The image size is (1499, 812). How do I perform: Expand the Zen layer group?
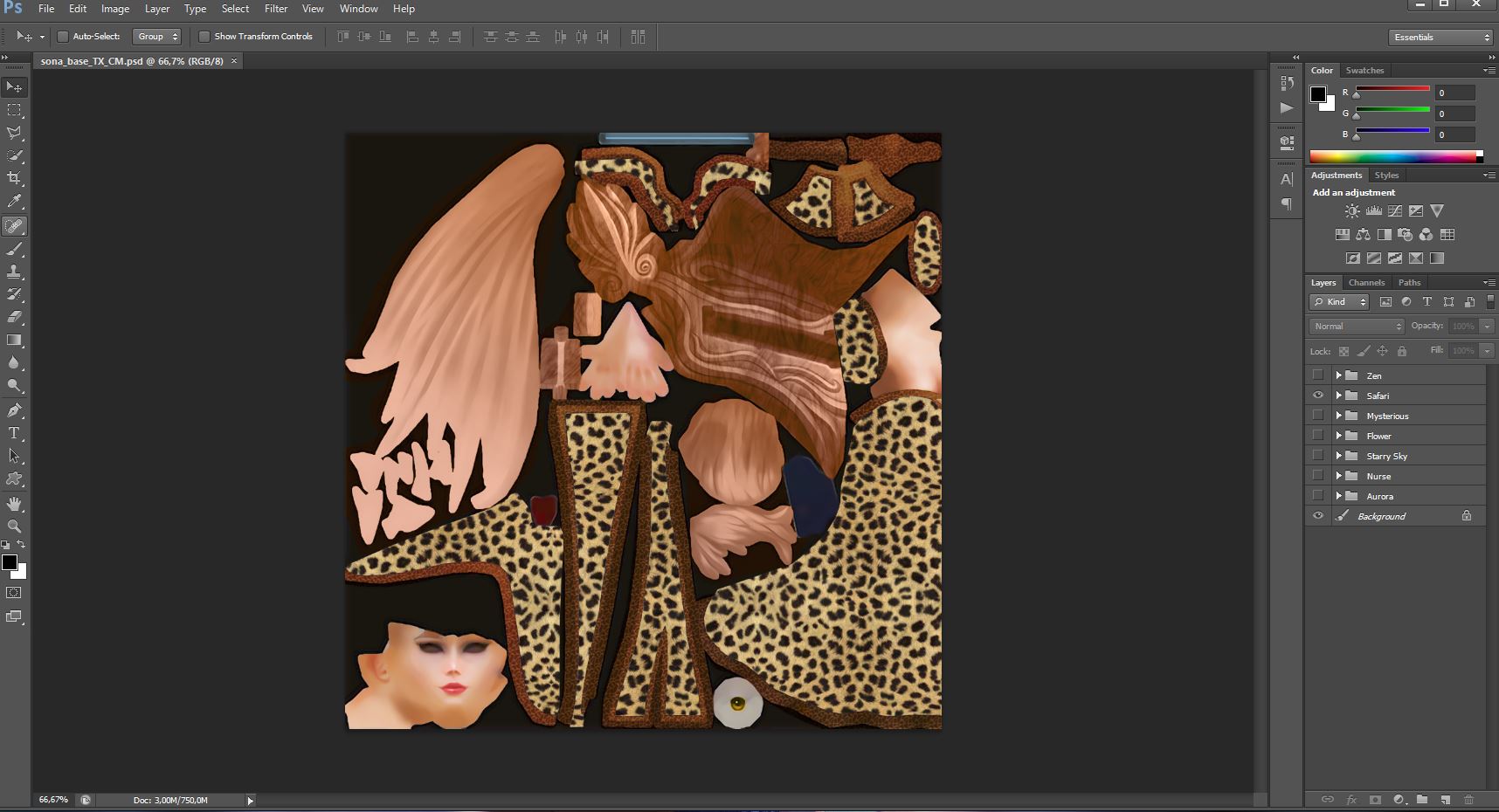pyautogui.click(x=1338, y=375)
